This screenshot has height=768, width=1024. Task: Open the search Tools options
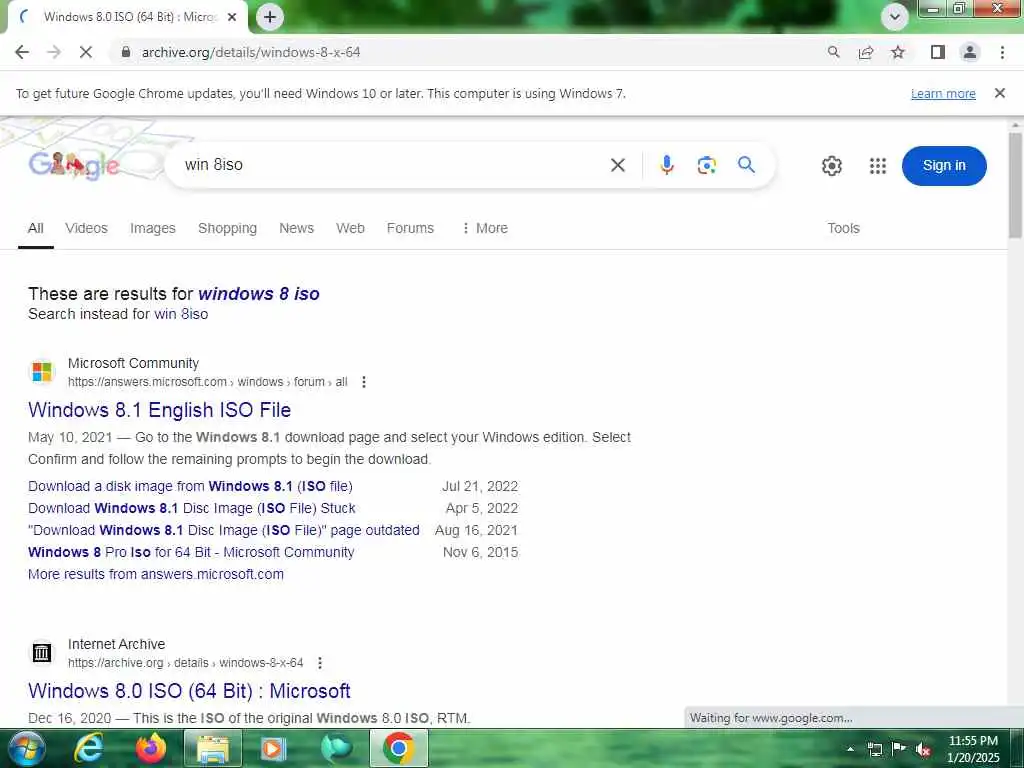pos(843,229)
